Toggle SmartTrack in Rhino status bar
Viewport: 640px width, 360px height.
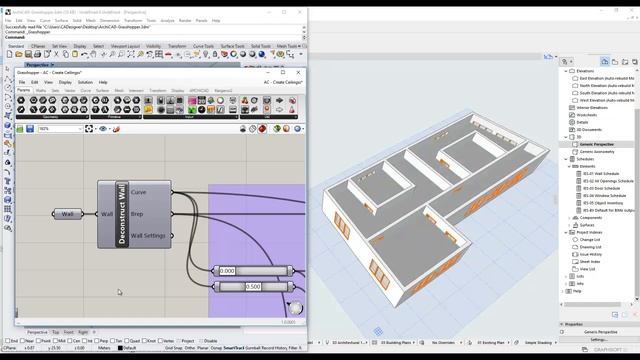[x=233, y=348]
